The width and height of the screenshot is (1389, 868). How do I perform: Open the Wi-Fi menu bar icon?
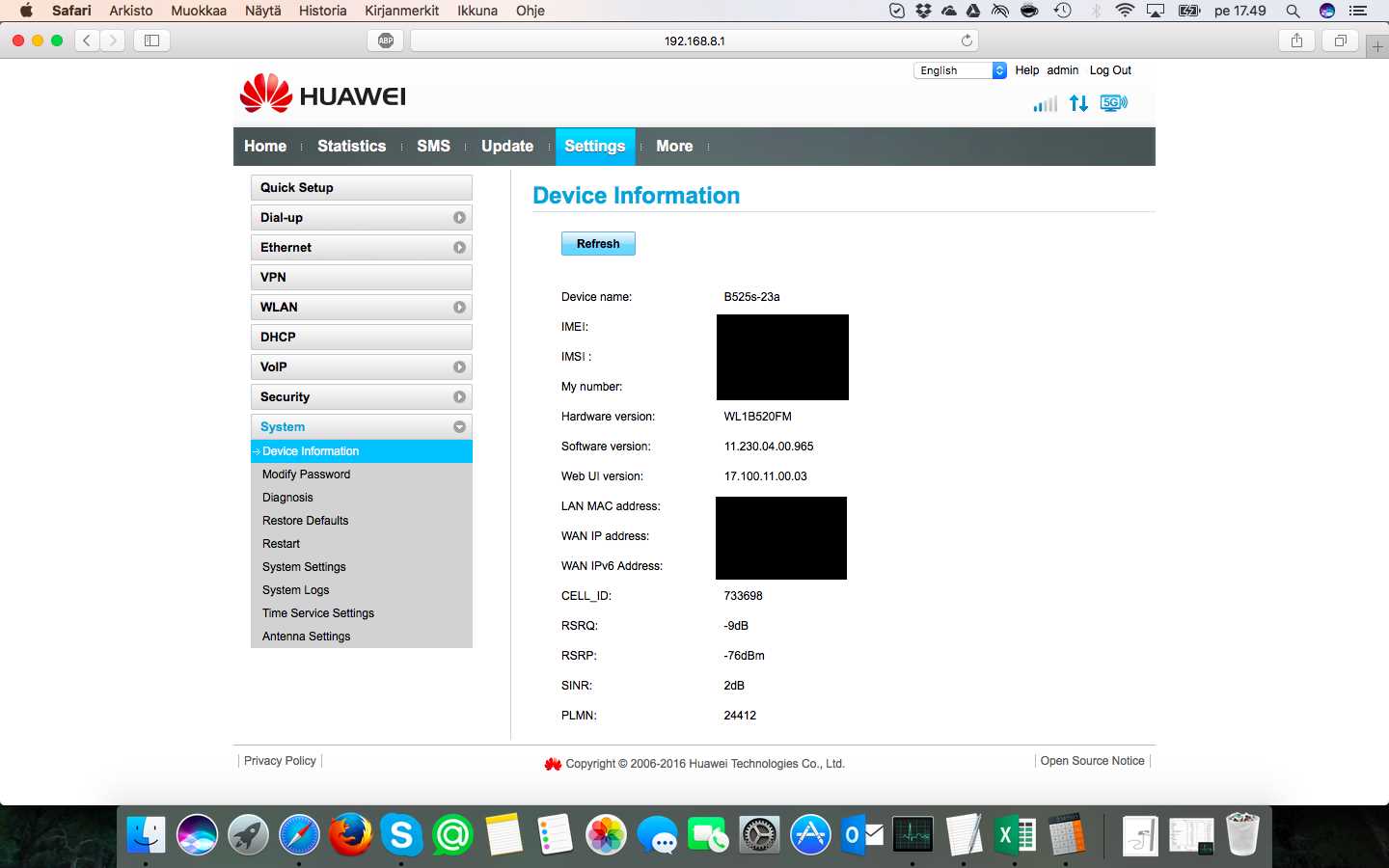(x=1125, y=11)
